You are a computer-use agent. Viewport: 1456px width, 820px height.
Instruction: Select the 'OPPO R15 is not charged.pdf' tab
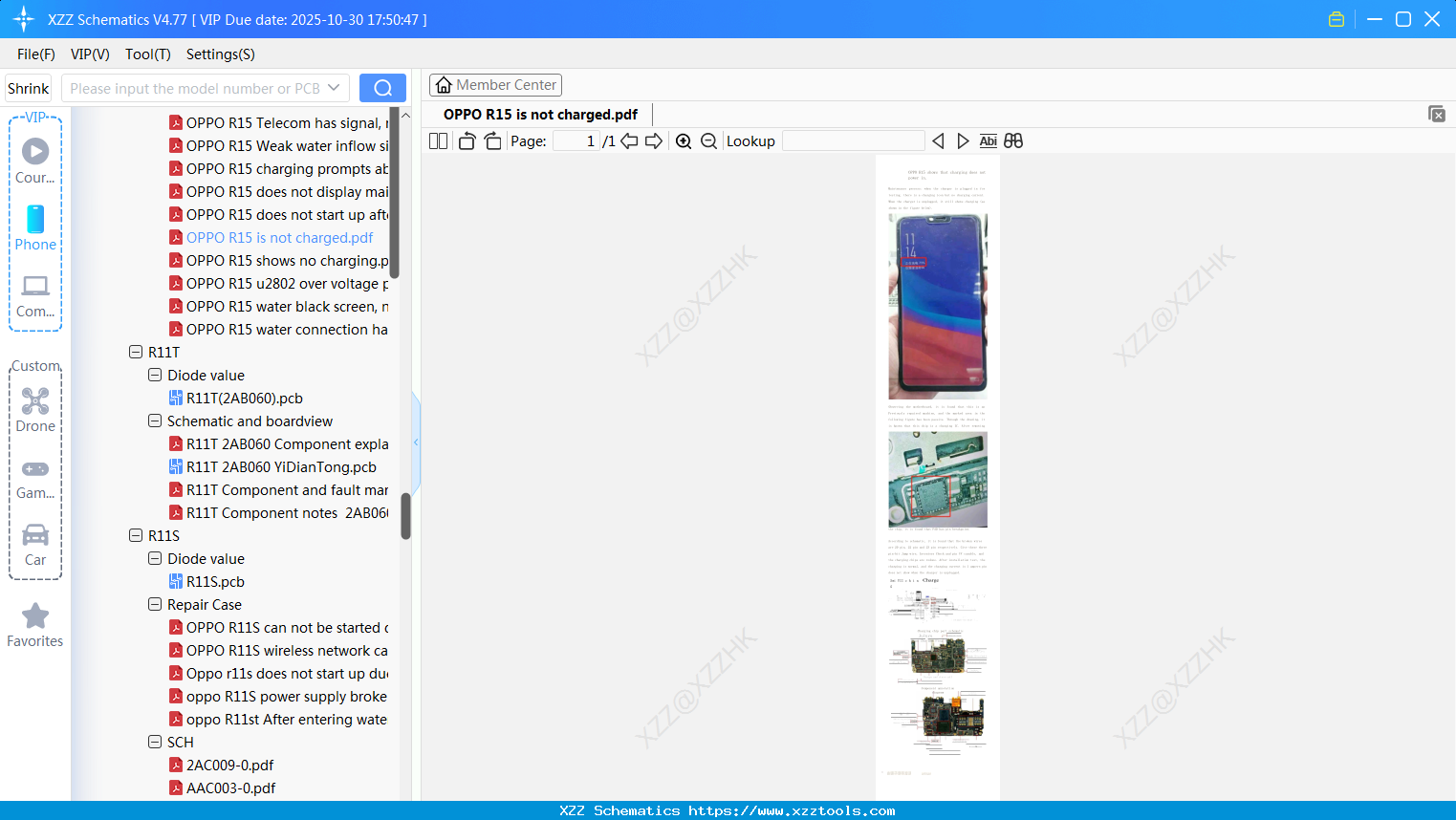540,115
